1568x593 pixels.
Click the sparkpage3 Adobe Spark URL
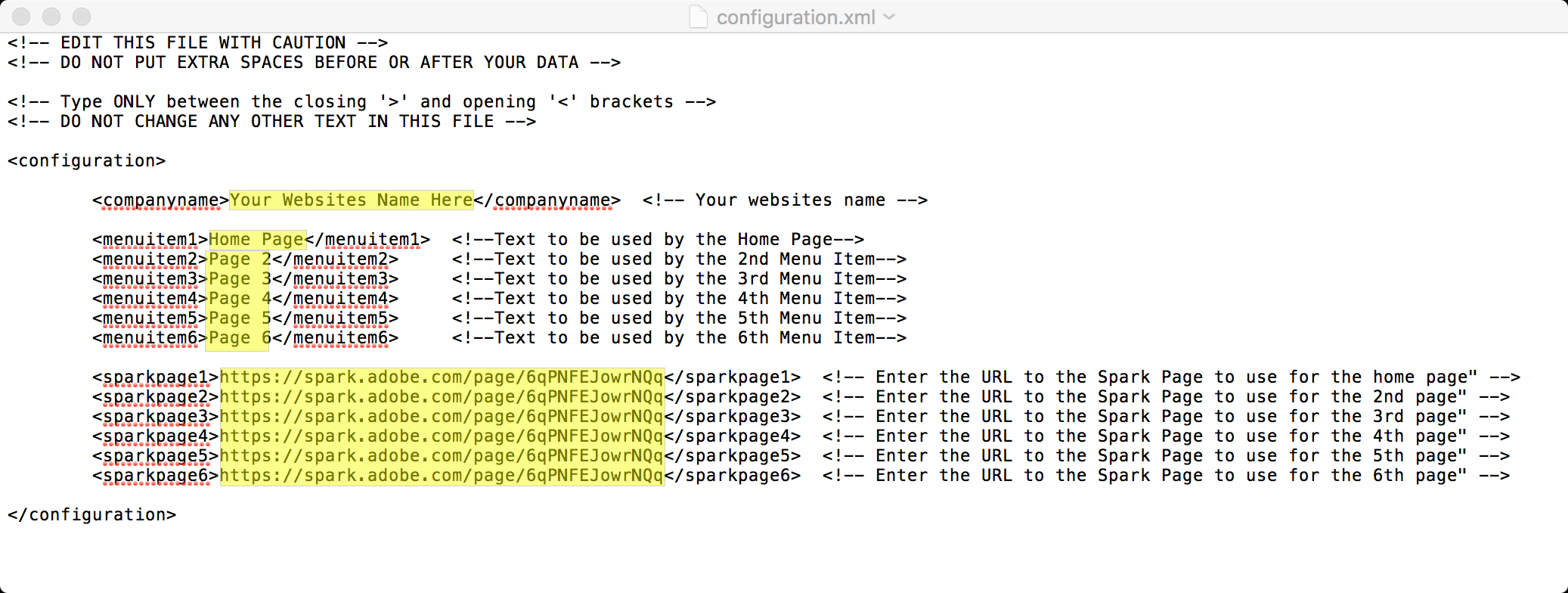[x=442, y=417]
